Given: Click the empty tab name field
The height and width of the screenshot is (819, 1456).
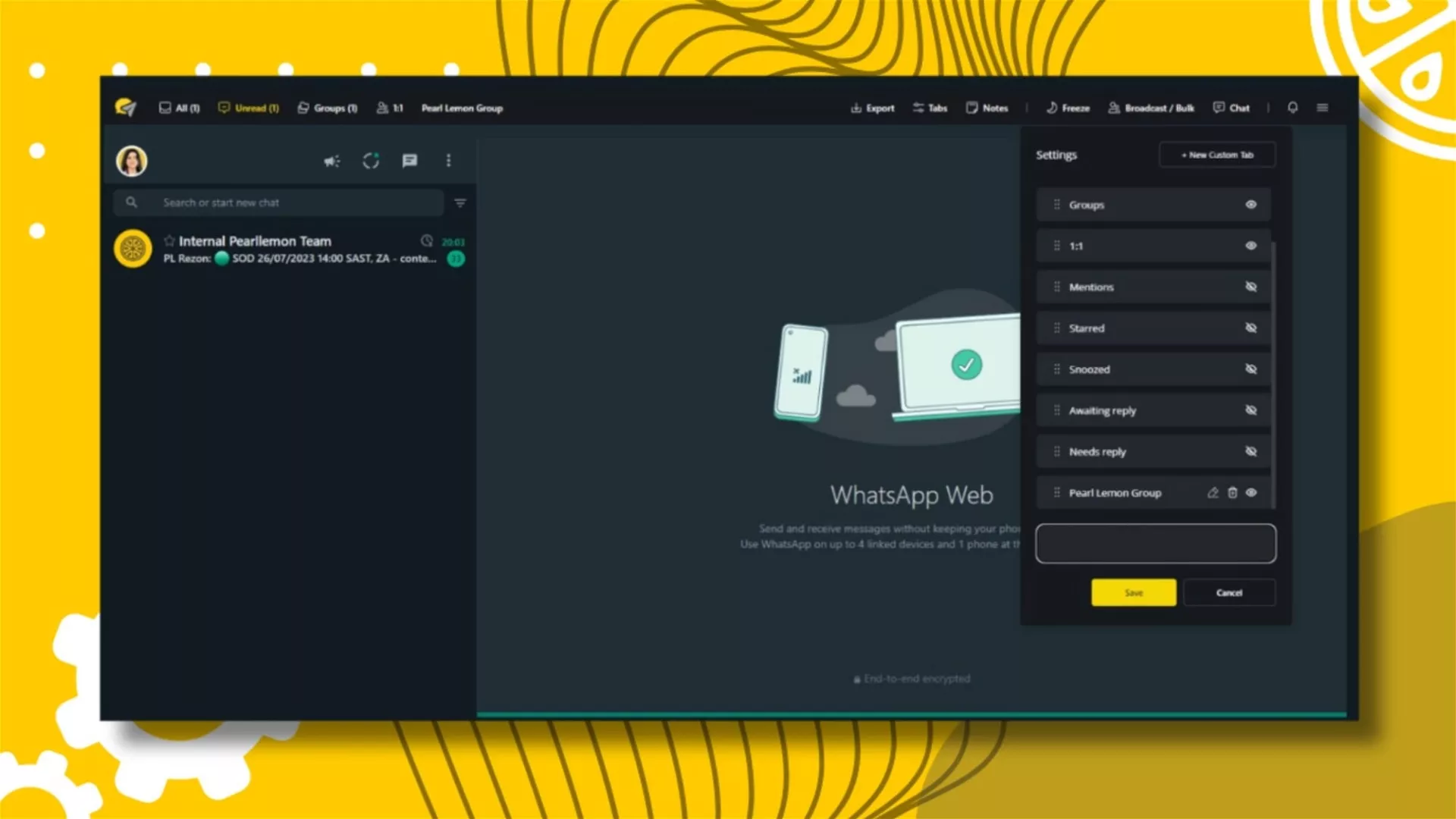Looking at the screenshot, I should (x=1155, y=544).
